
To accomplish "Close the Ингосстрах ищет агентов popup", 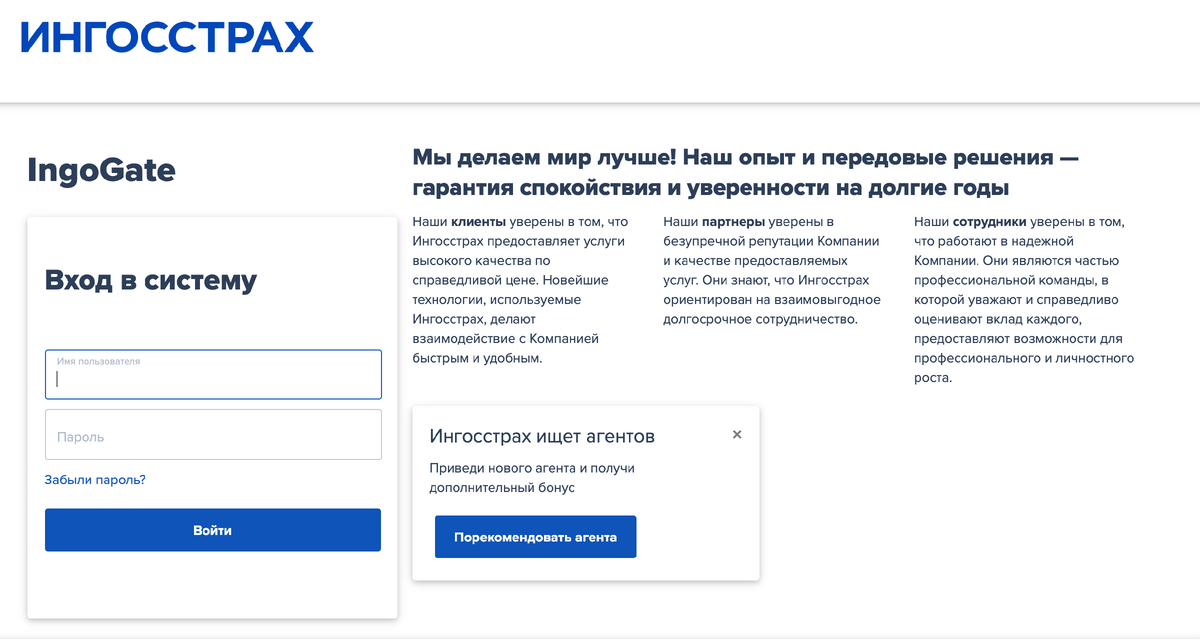I will pyautogui.click(x=737, y=434).
